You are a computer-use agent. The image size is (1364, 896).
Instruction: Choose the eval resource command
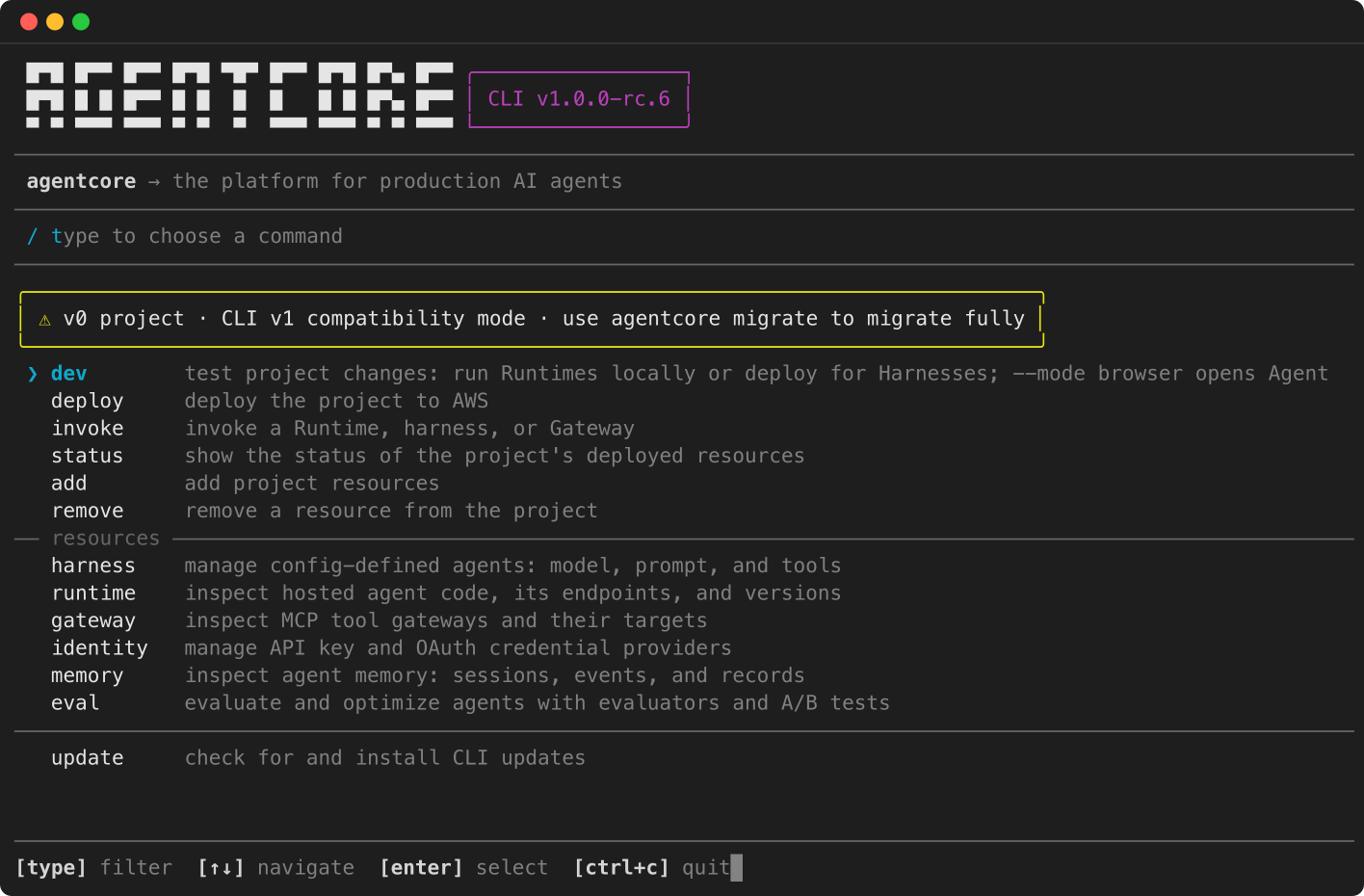[75, 703]
